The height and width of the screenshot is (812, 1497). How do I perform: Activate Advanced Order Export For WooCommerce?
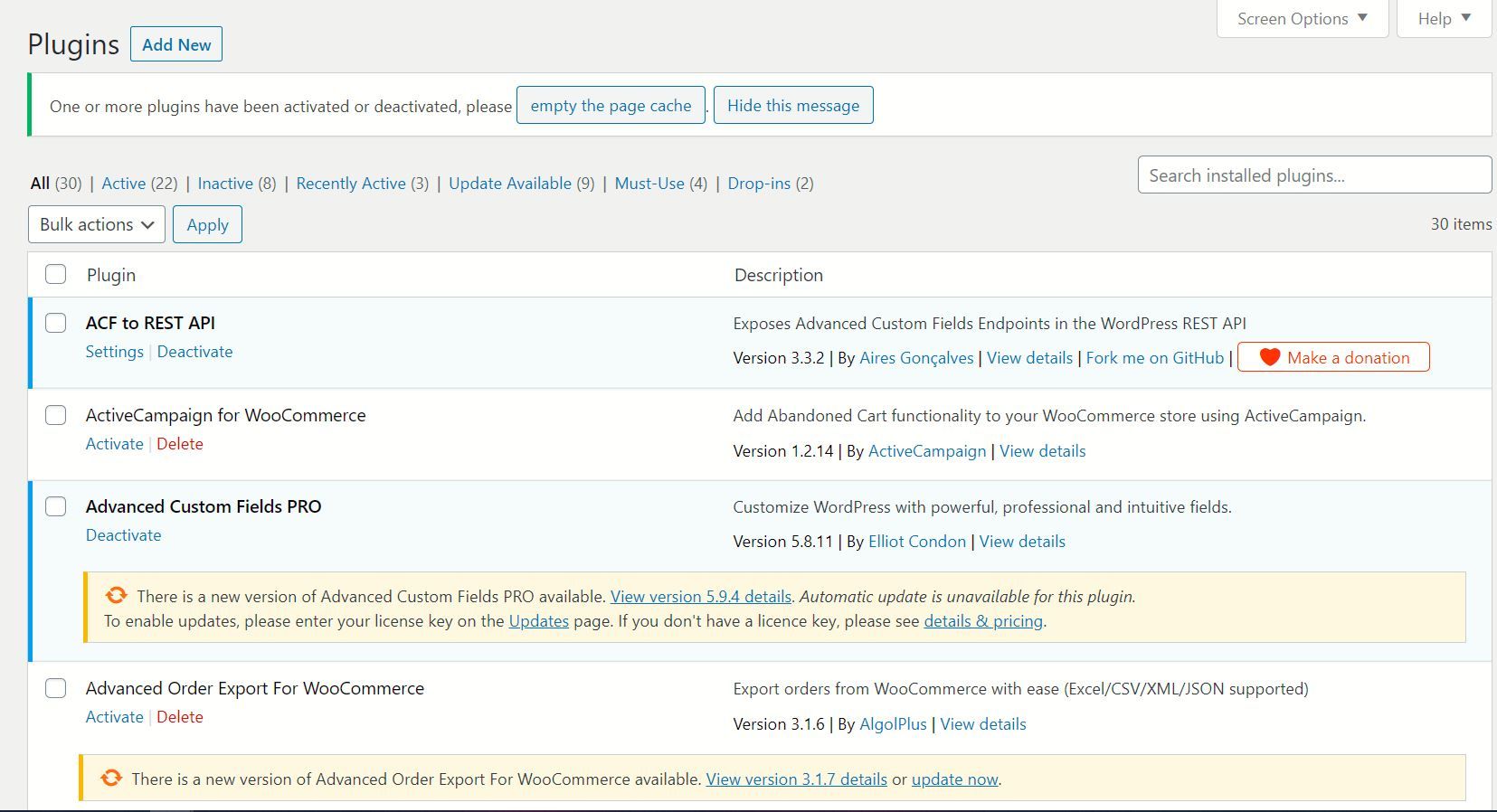pyautogui.click(x=114, y=716)
